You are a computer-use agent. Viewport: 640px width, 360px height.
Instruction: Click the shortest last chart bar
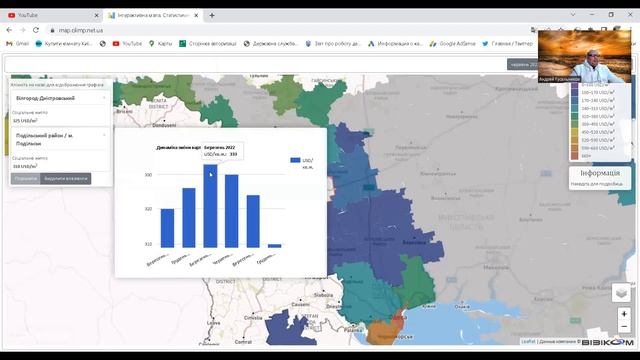point(274,246)
